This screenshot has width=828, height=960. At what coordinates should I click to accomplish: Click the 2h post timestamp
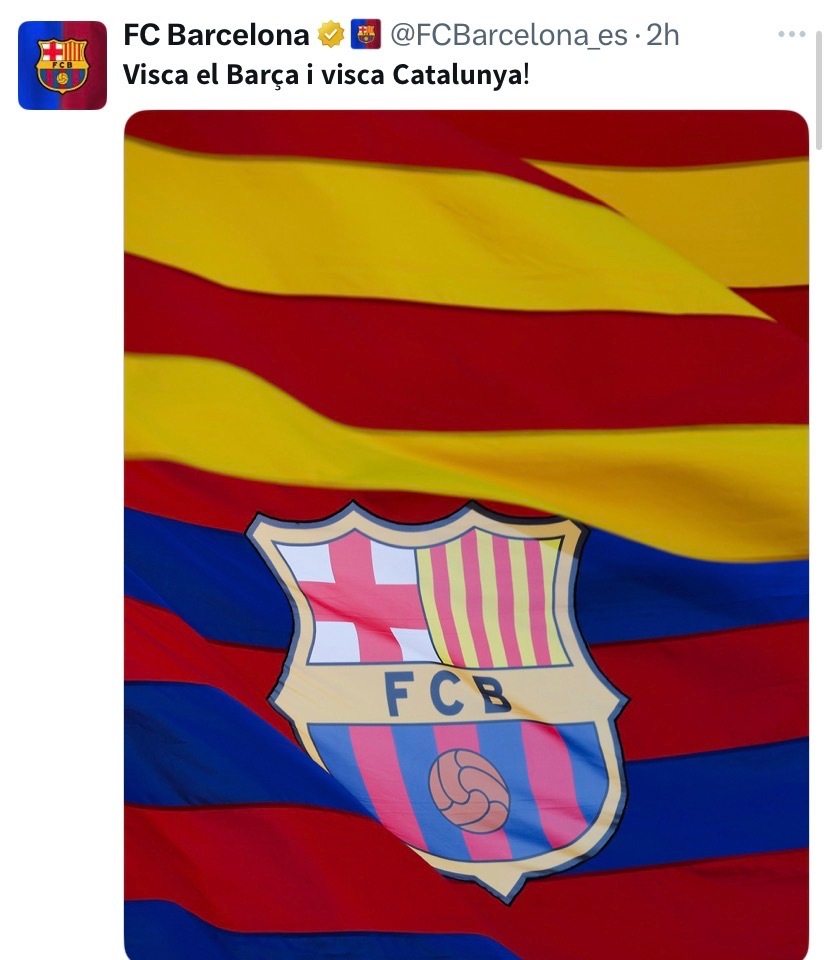coord(663,35)
